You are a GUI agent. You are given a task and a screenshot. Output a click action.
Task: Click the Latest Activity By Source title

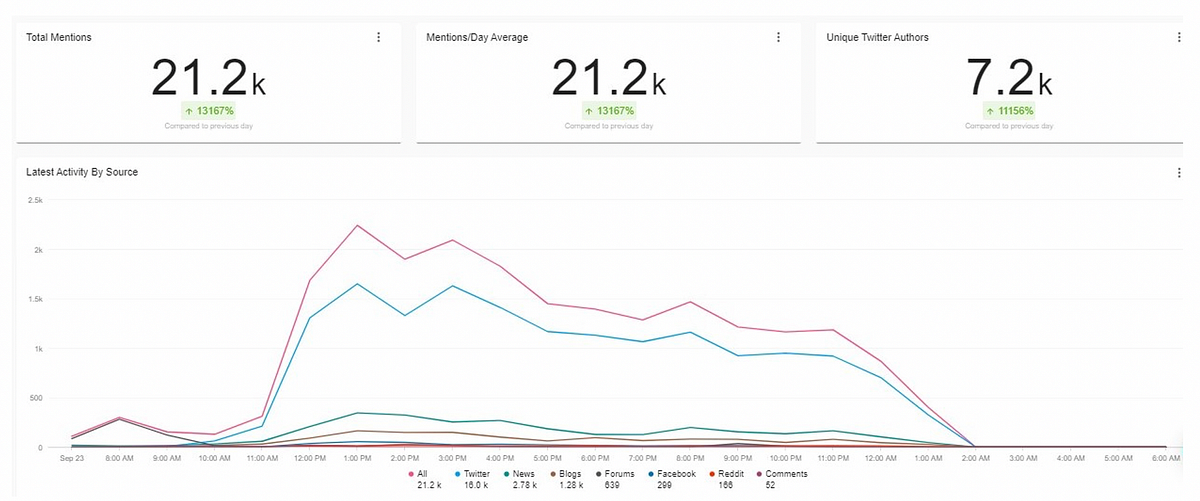(x=82, y=172)
